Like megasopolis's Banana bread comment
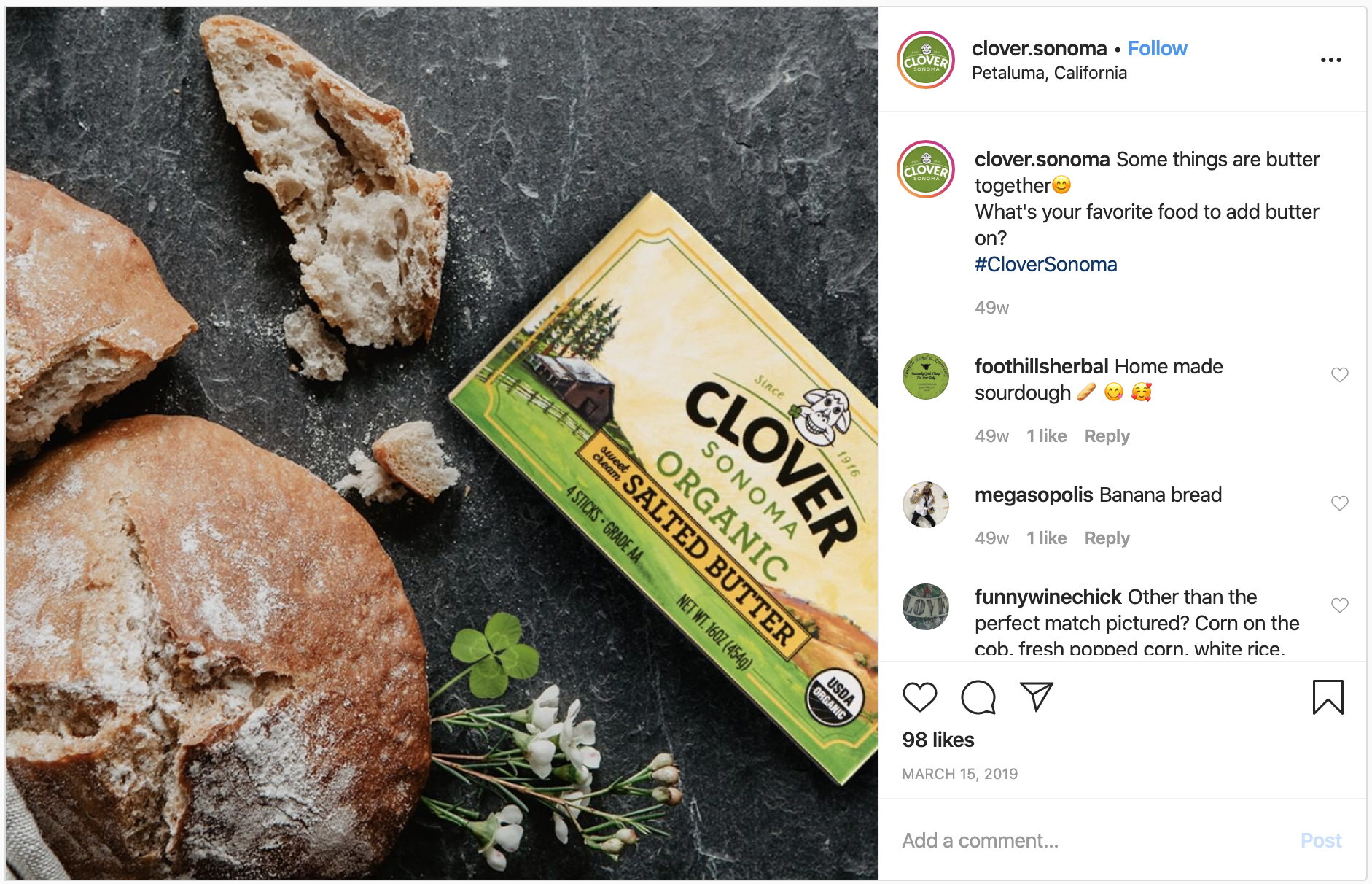The image size is (1372, 884). (1339, 503)
